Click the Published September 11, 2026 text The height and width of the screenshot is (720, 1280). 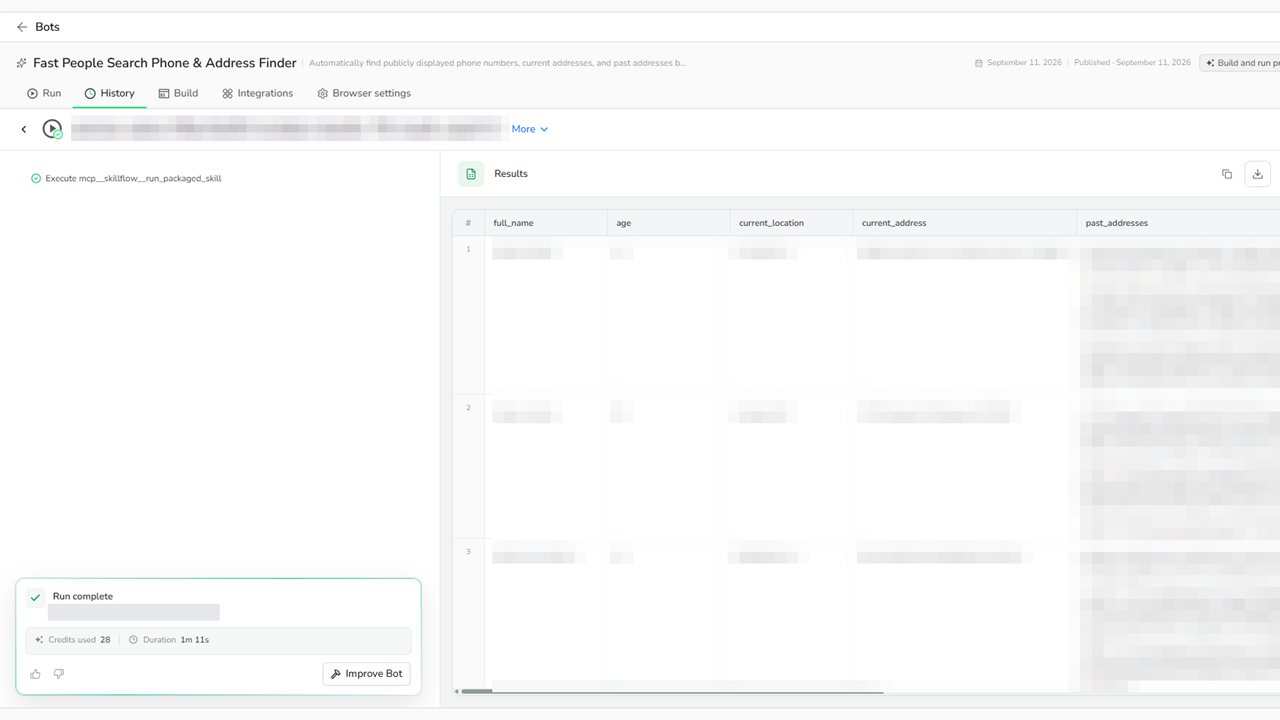point(1132,62)
